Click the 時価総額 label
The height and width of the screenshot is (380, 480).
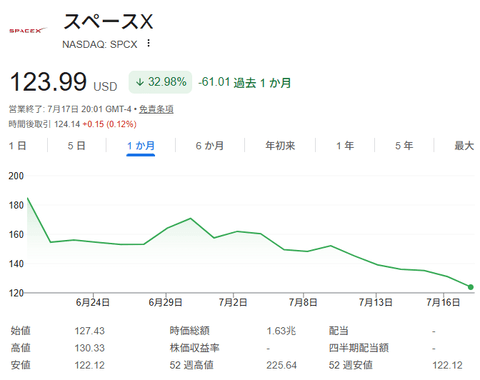189,331
